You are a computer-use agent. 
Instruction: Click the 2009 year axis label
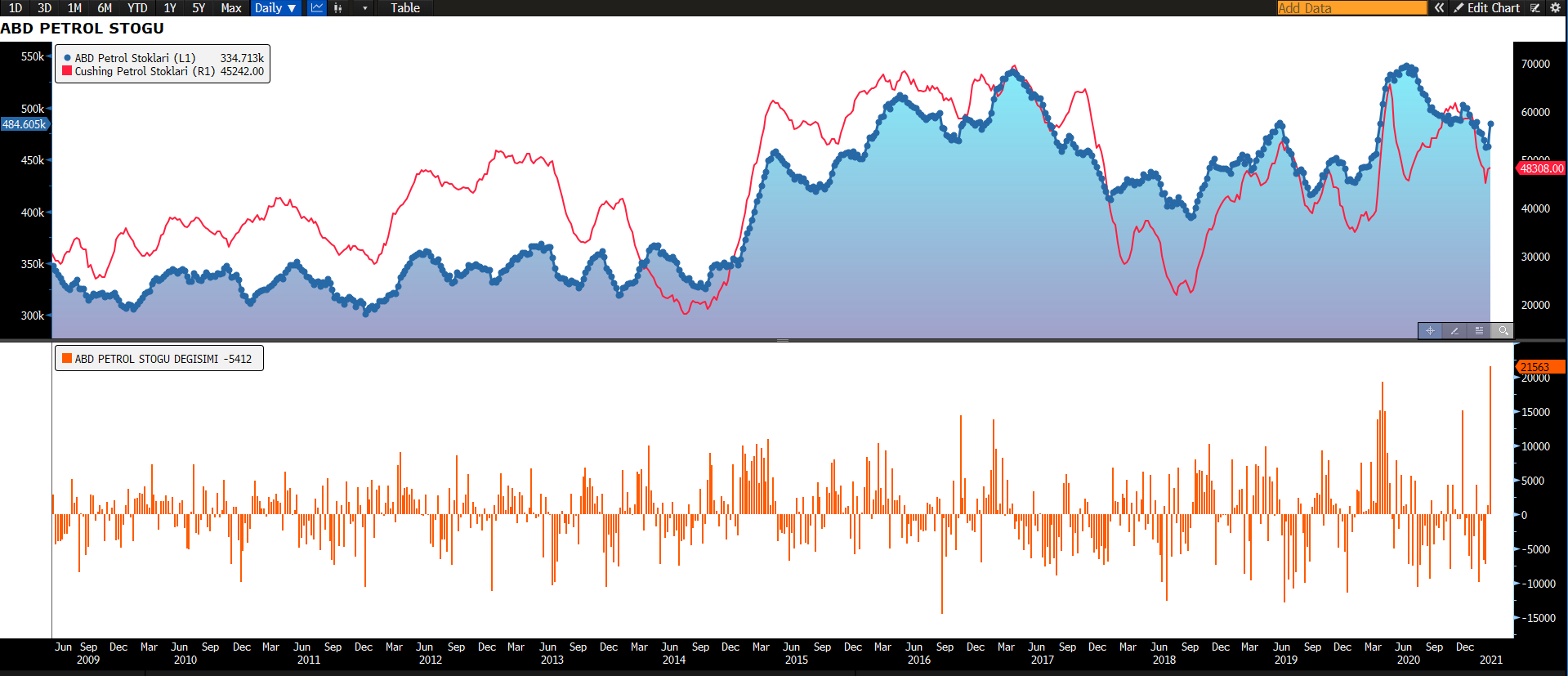(88, 660)
